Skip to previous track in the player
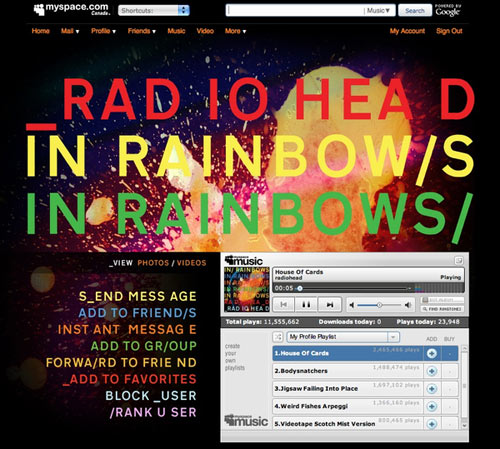500x449 pixels. (283, 304)
